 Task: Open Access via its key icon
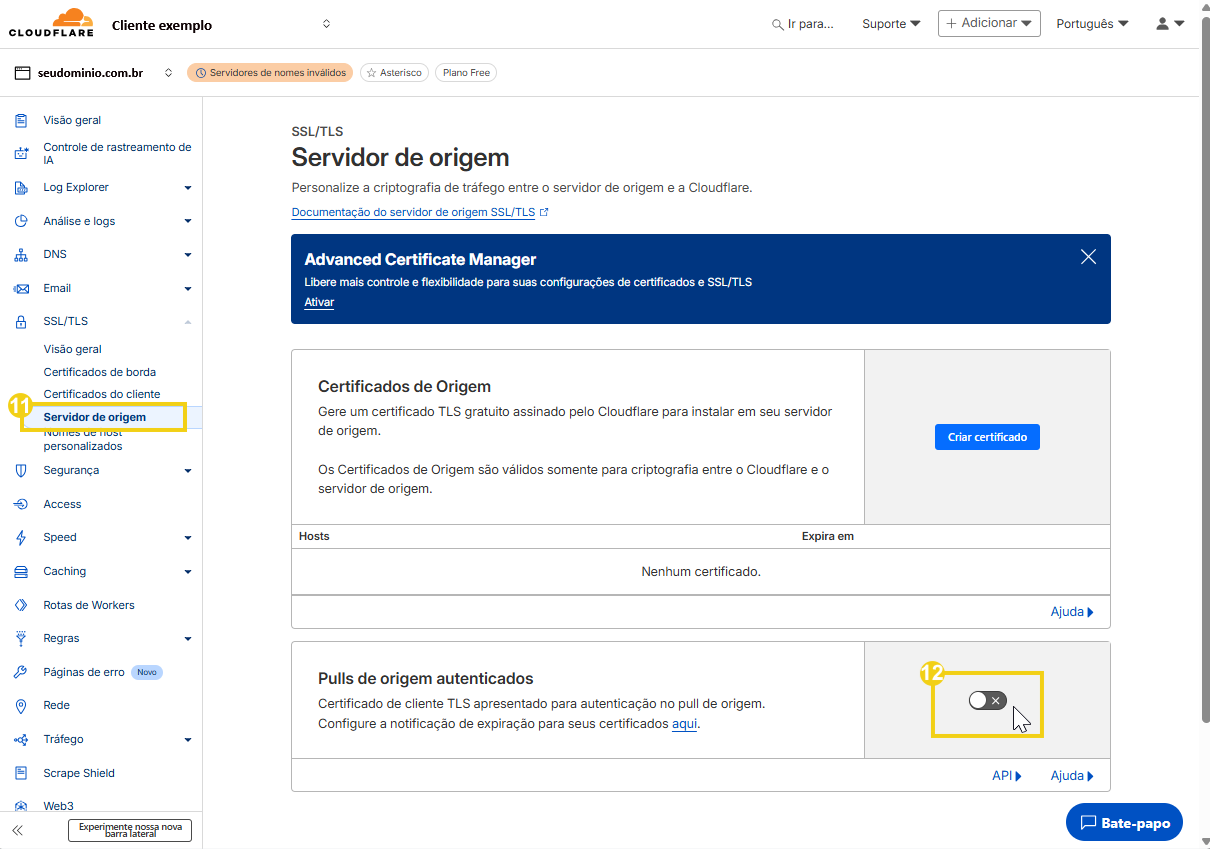(21, 504)
